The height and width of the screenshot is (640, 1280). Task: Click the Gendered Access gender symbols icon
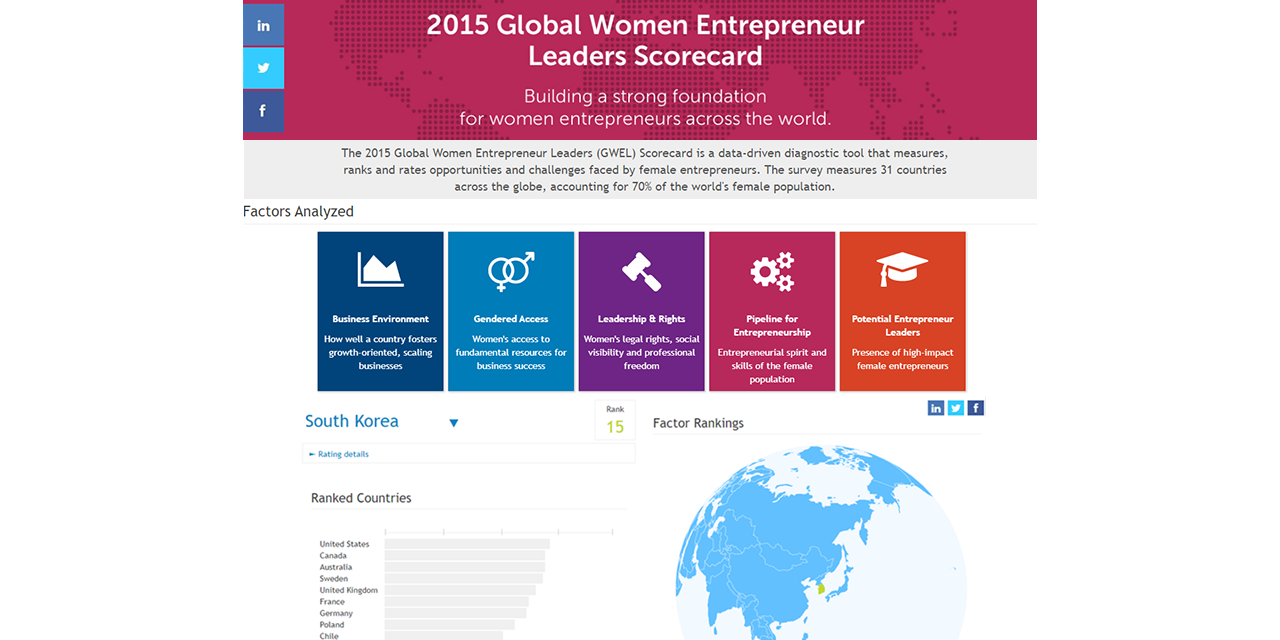[x=511, y=270]
